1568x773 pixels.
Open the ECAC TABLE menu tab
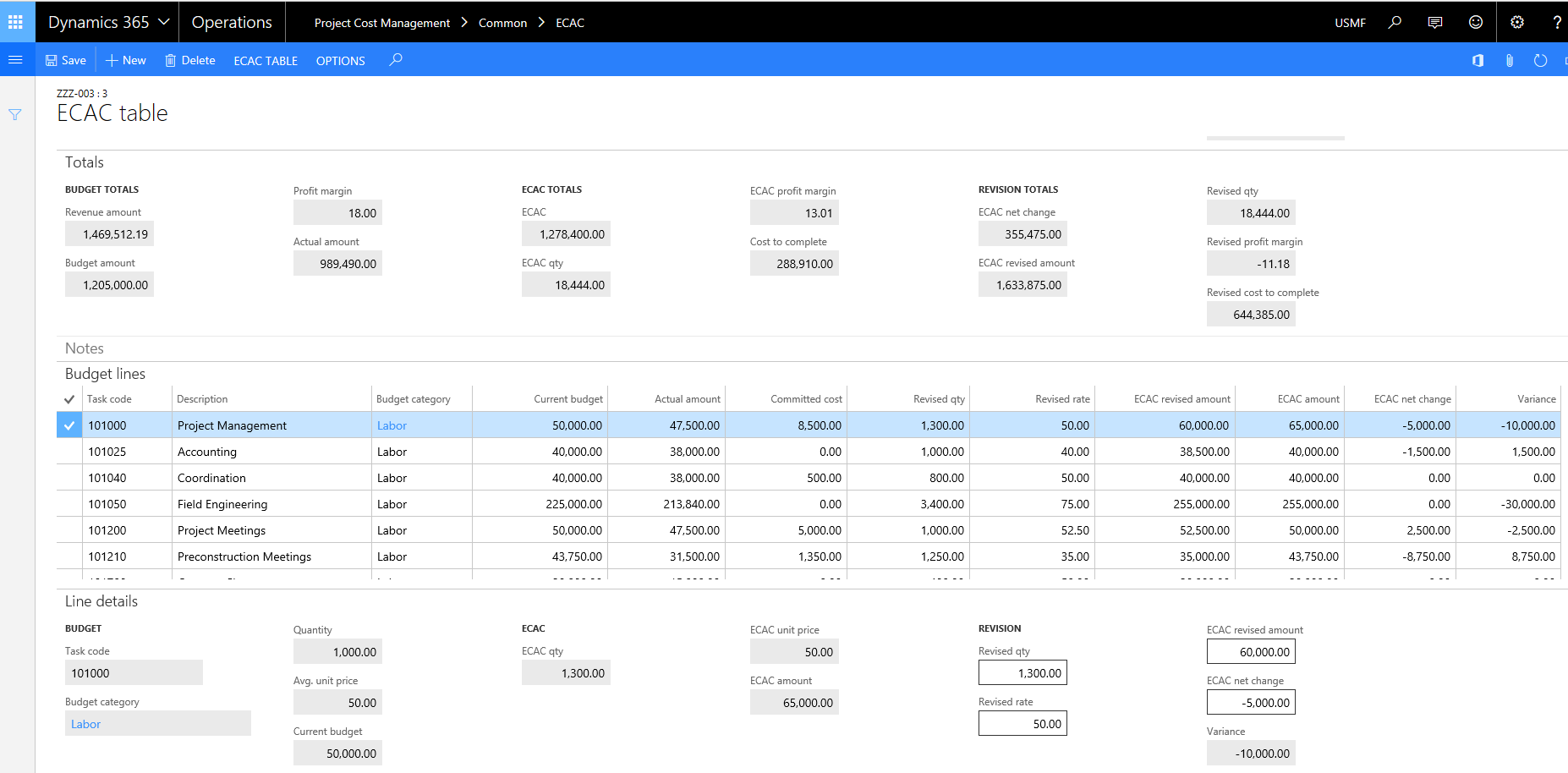266,61
